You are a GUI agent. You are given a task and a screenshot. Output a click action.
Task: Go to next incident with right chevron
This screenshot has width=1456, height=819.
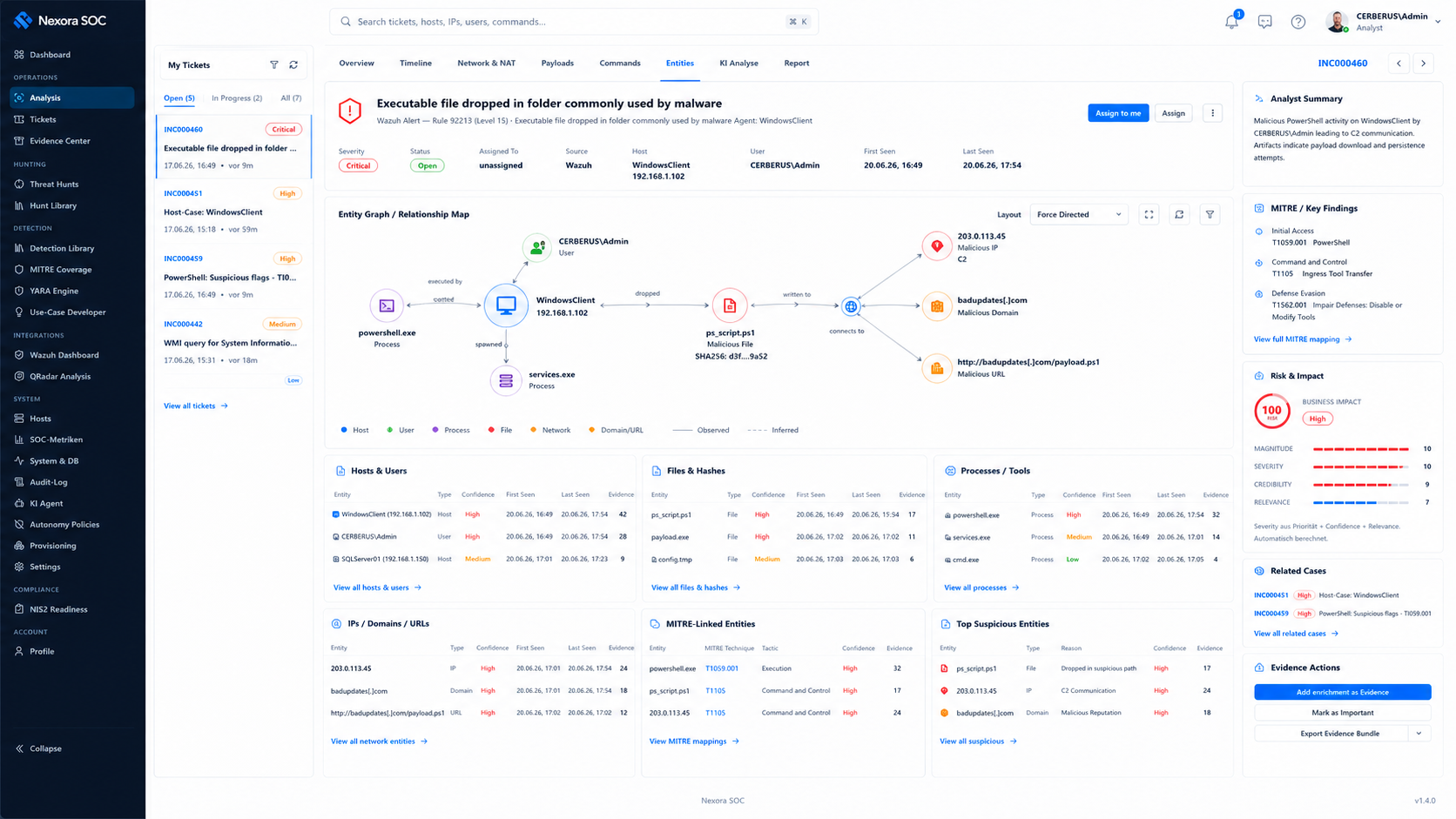(x=1424, y=64)
